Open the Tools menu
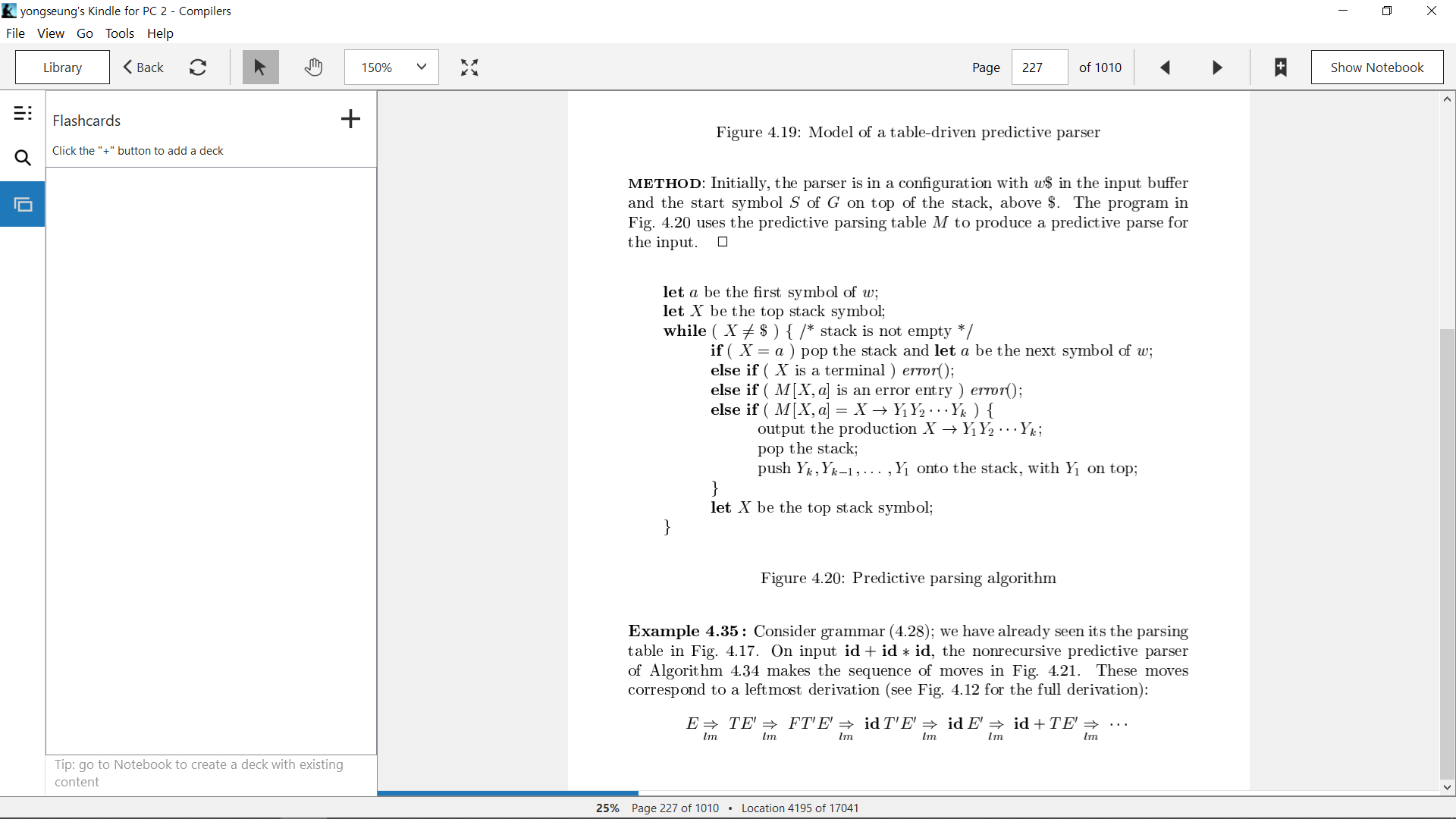 pos(120,33)
